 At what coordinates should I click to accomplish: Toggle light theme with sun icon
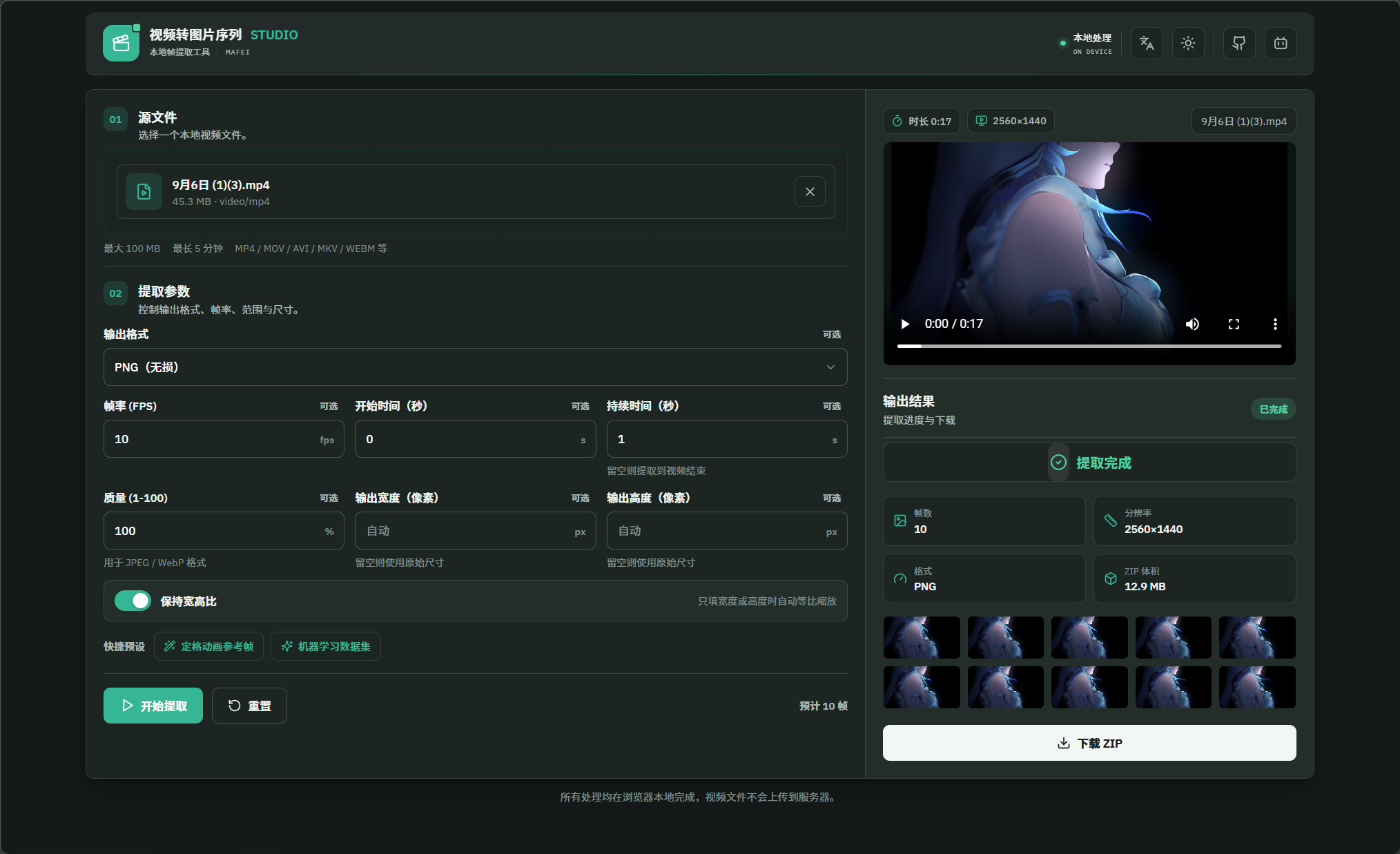tap(1188, 43)
